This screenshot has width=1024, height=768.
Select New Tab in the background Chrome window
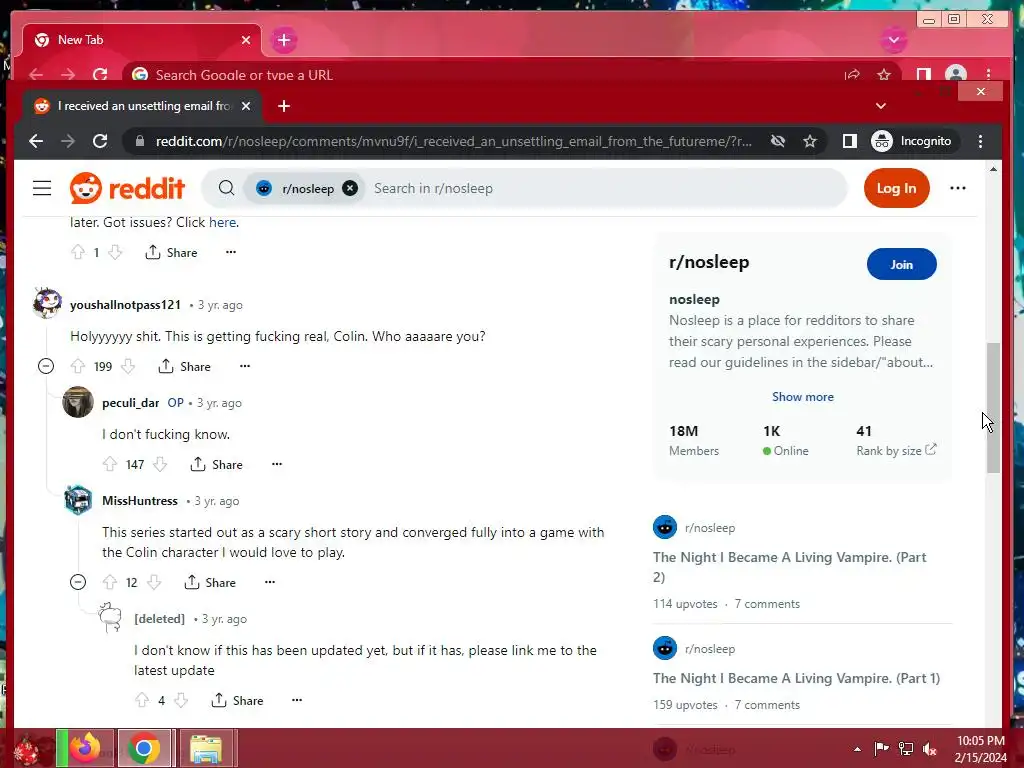click(142, 40)
